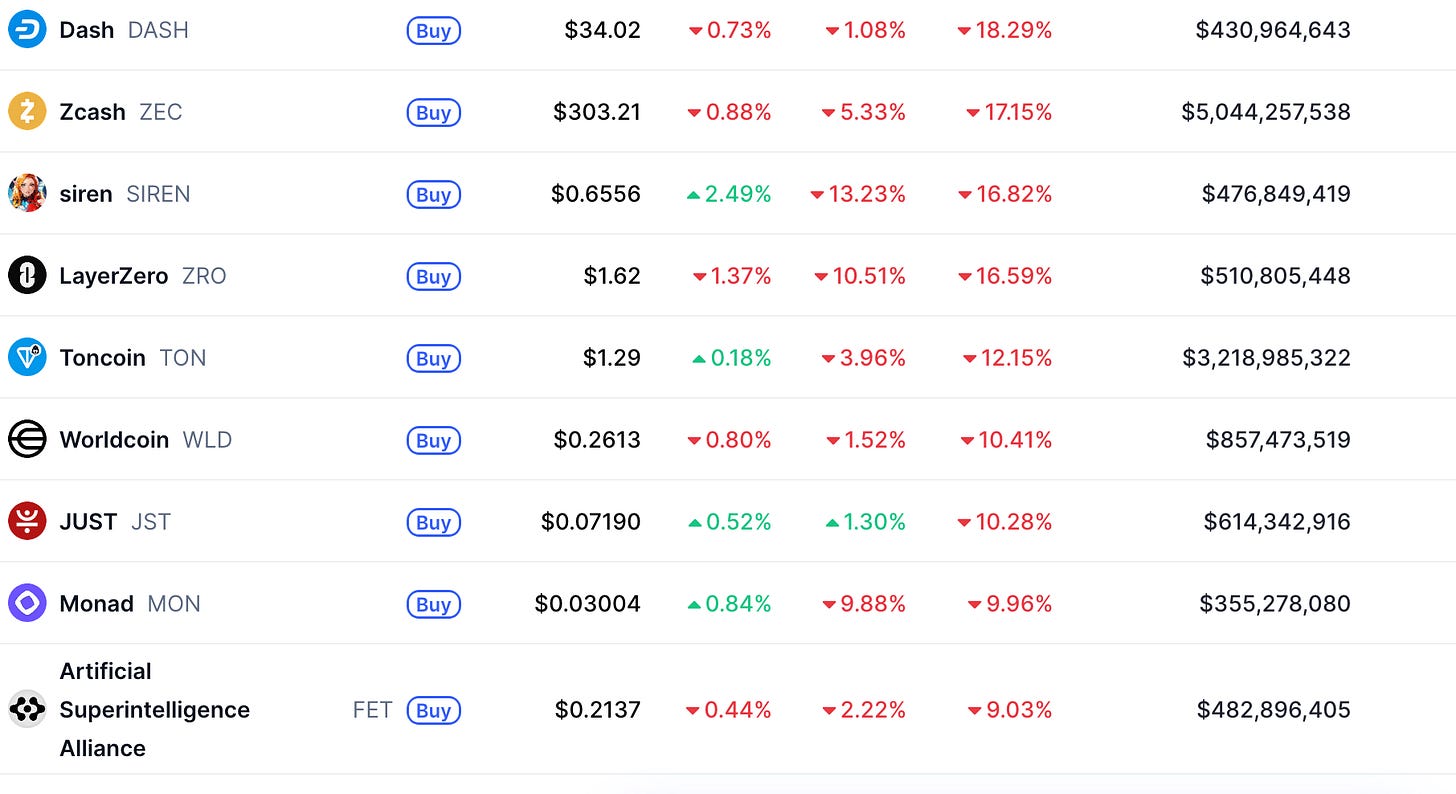Open the Monad coin name link
The width and height of the screenshot is (1456, 794).
[96, 603]
